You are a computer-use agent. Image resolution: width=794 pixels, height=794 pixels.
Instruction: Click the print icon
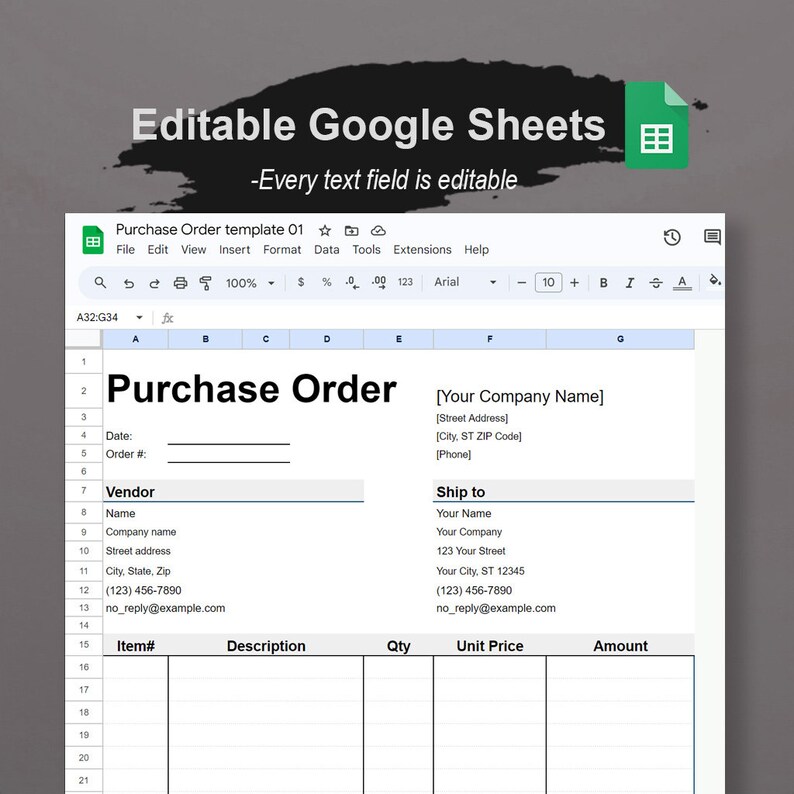pyautogui.click(x=180, y=283)
